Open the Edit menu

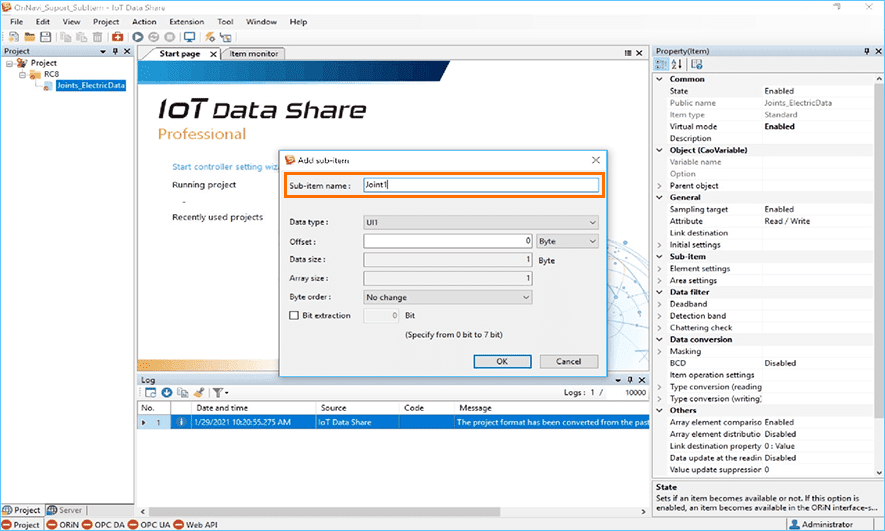43,22
